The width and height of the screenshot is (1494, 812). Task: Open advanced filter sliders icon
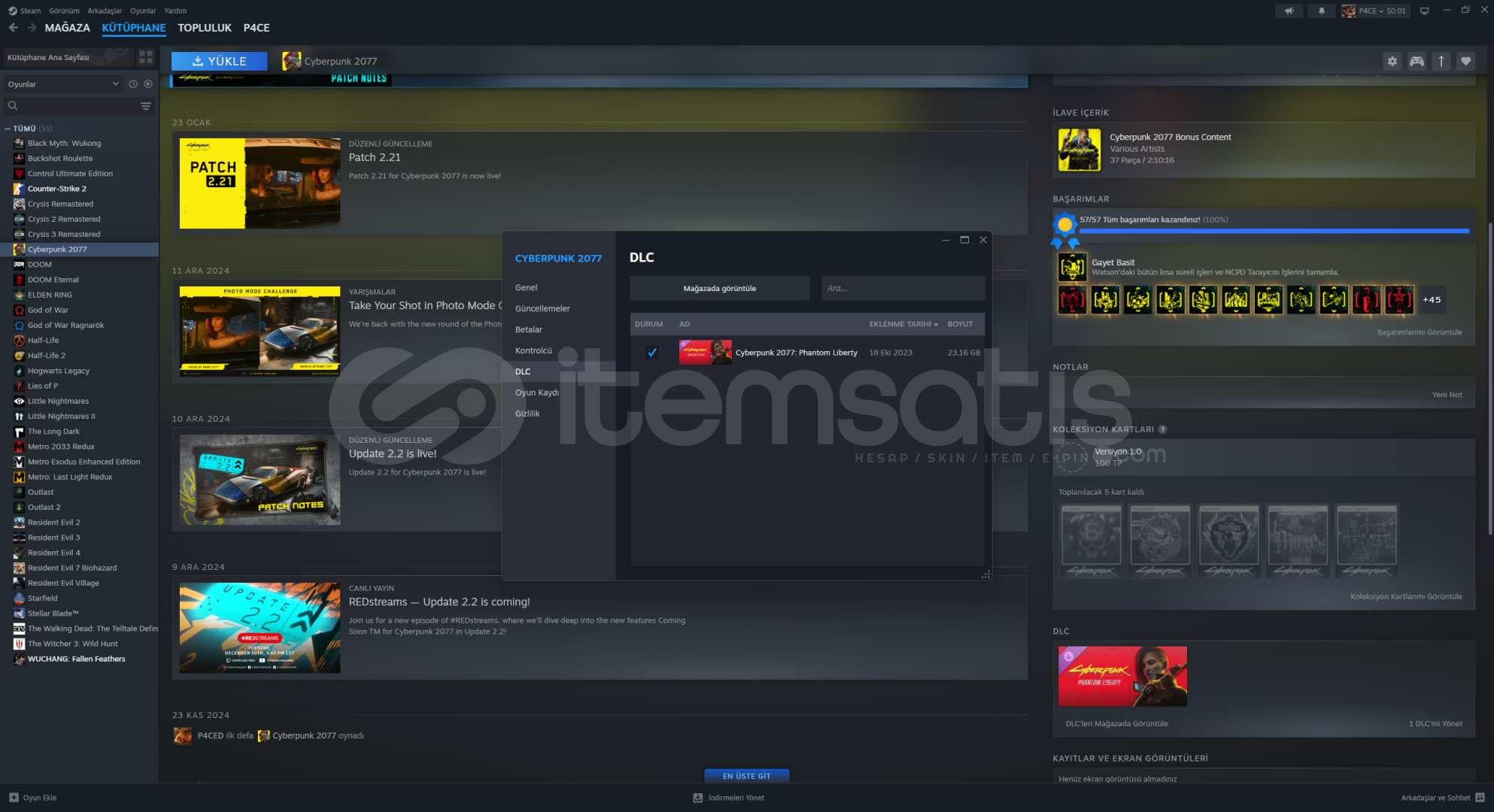[146, 106]
